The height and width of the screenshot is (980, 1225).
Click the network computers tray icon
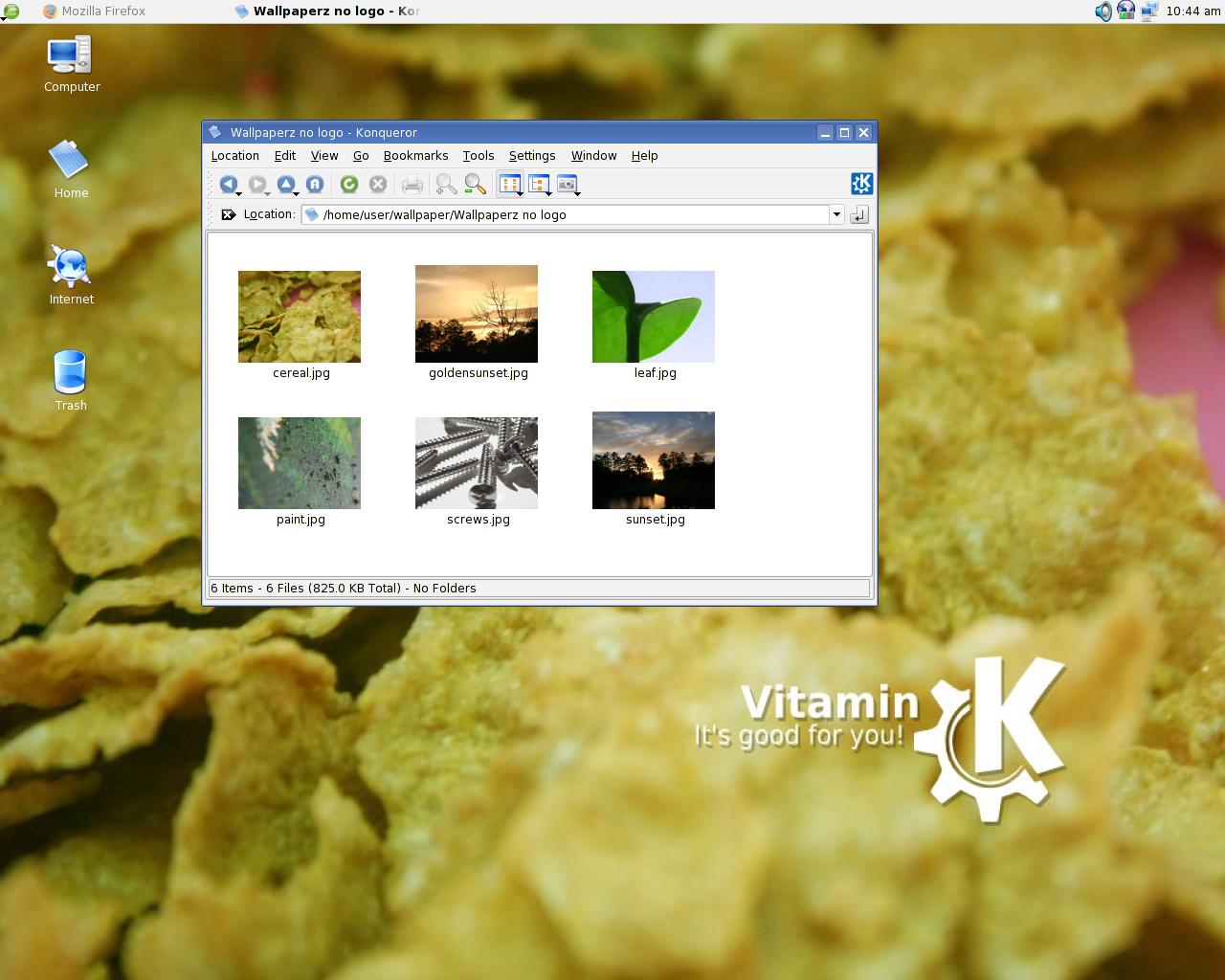coord(1149,11)
